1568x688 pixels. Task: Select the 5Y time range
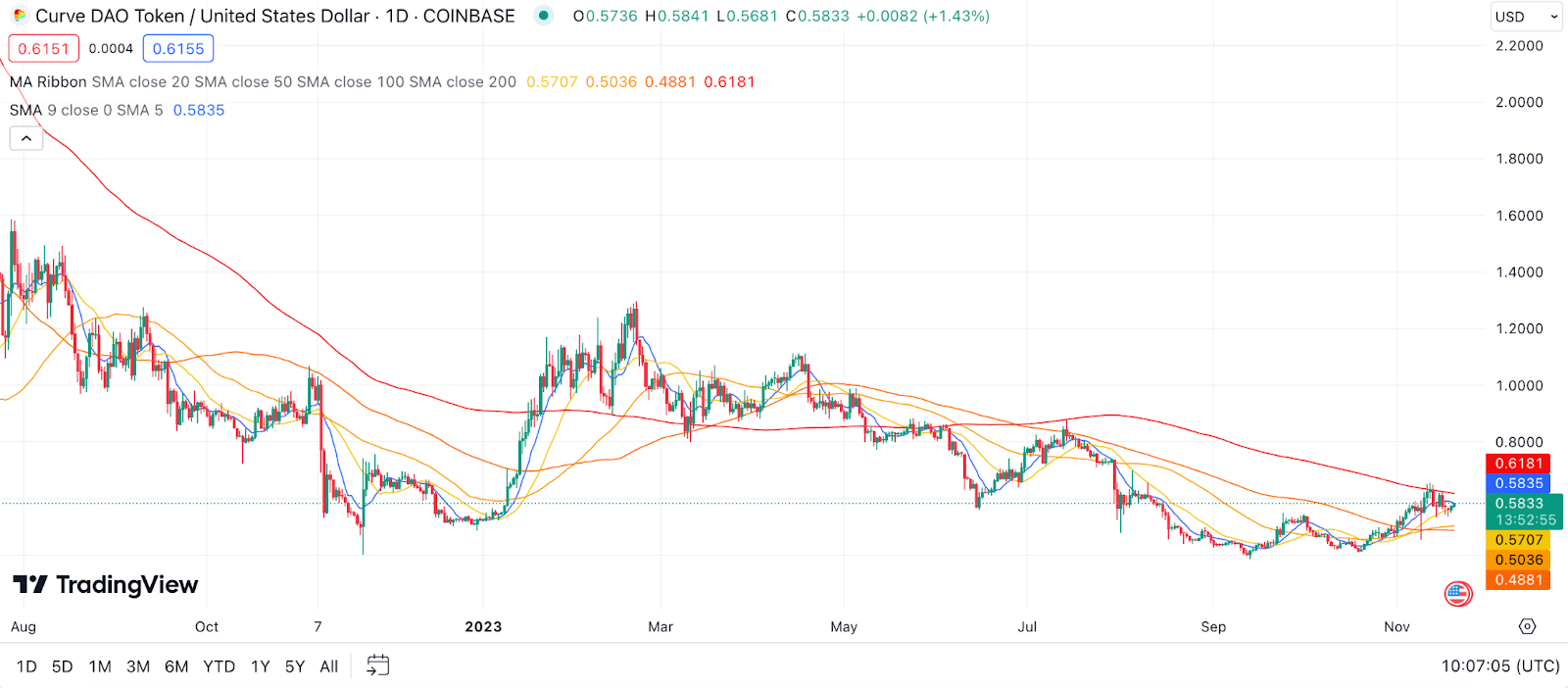(x=295, y=666)
